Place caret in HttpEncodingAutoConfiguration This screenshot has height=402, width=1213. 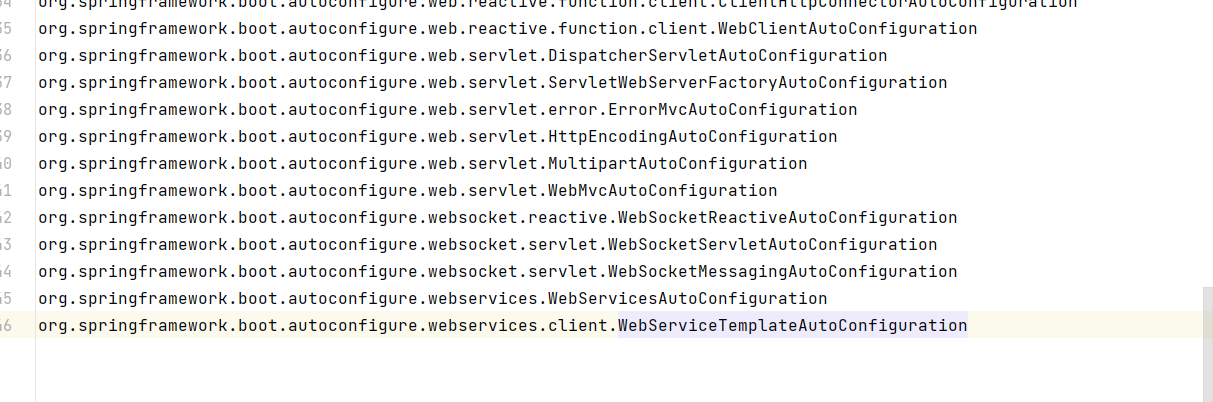tap(692, 137)
